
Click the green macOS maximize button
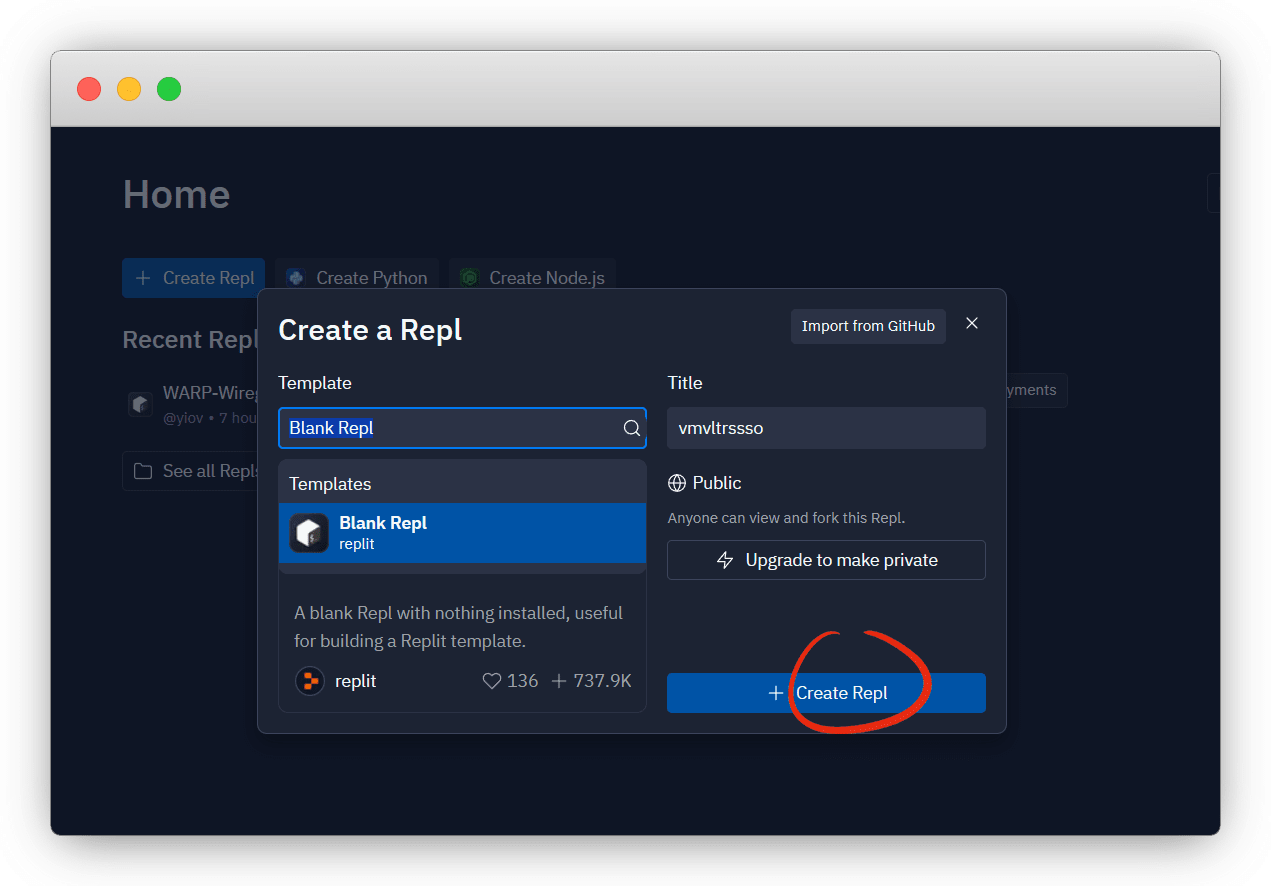click(x=169, y=89)
